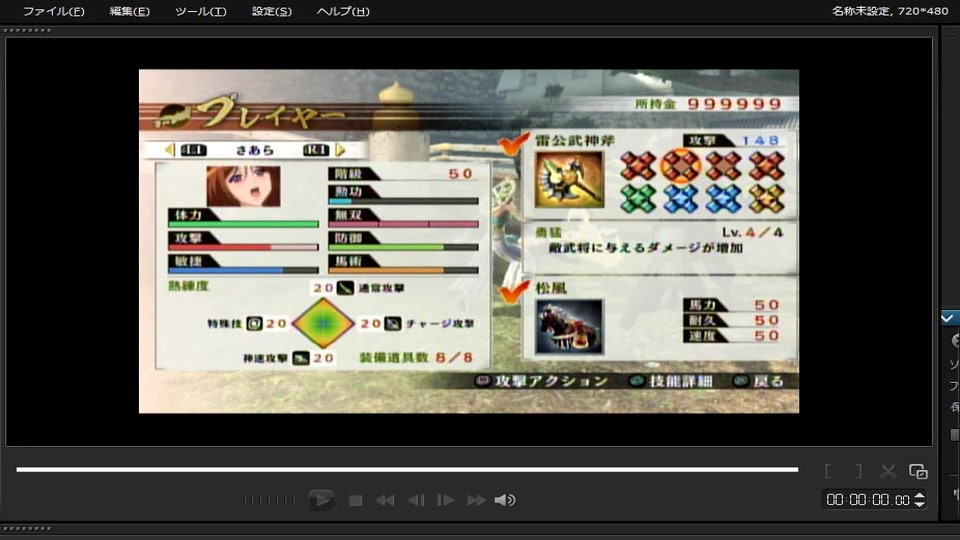Screen dimensions: 960x540
Task: Set mark-in with the left bracket icon
Action: click(x=828, y=471)
